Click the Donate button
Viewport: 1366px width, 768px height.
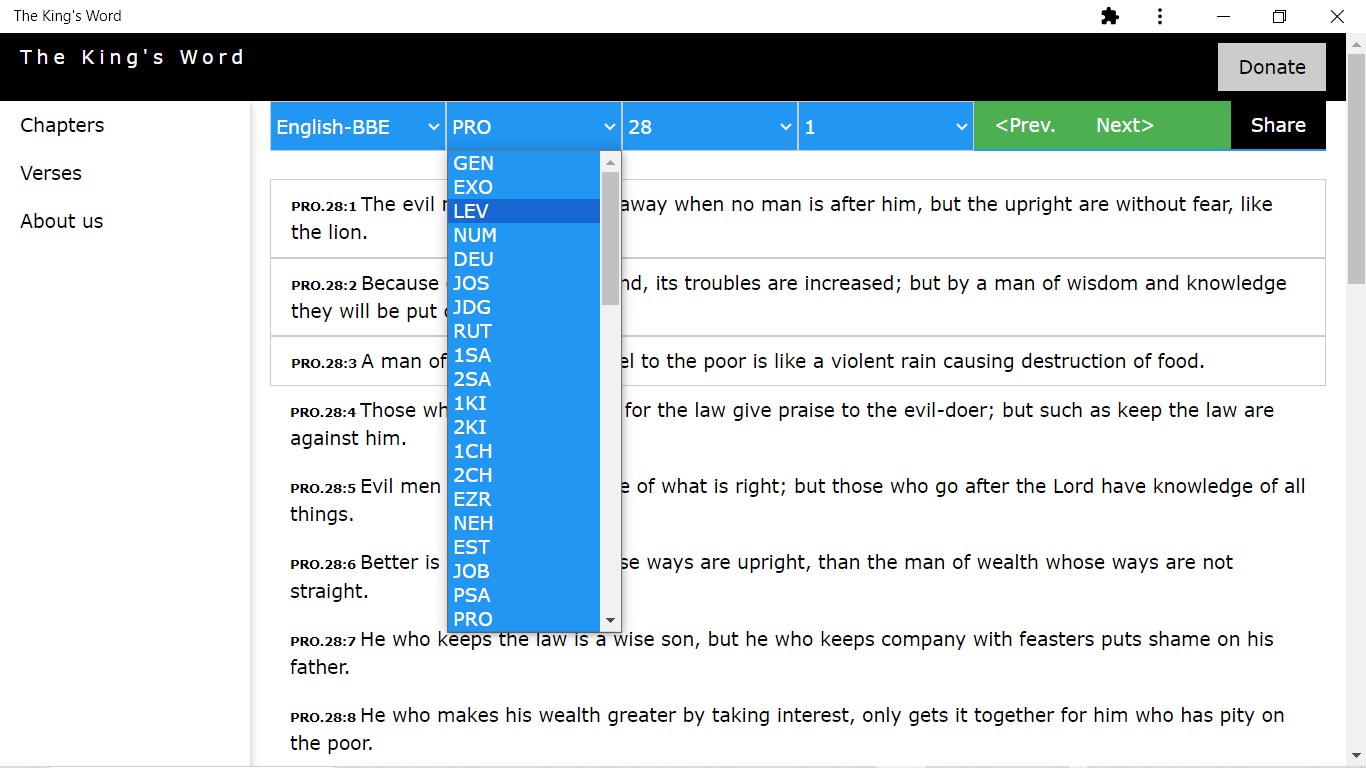(x=1272, y=67)
